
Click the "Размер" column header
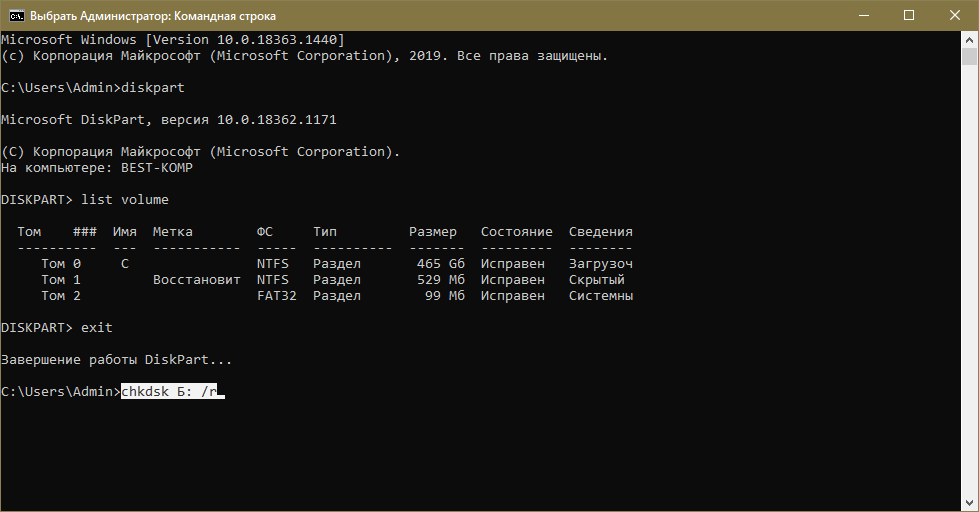click(x=433, y=232)
